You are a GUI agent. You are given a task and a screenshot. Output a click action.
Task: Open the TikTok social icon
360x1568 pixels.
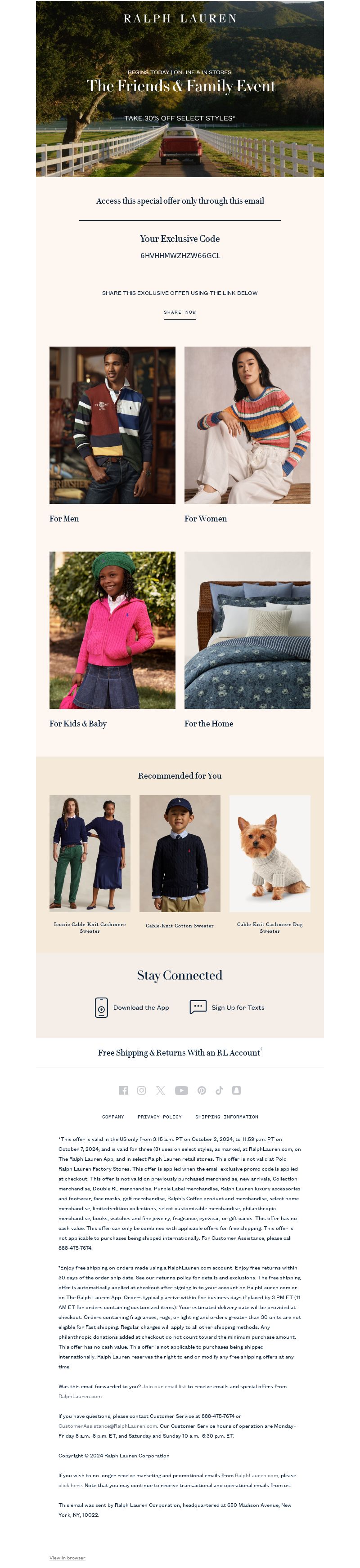pos(219,1090)
